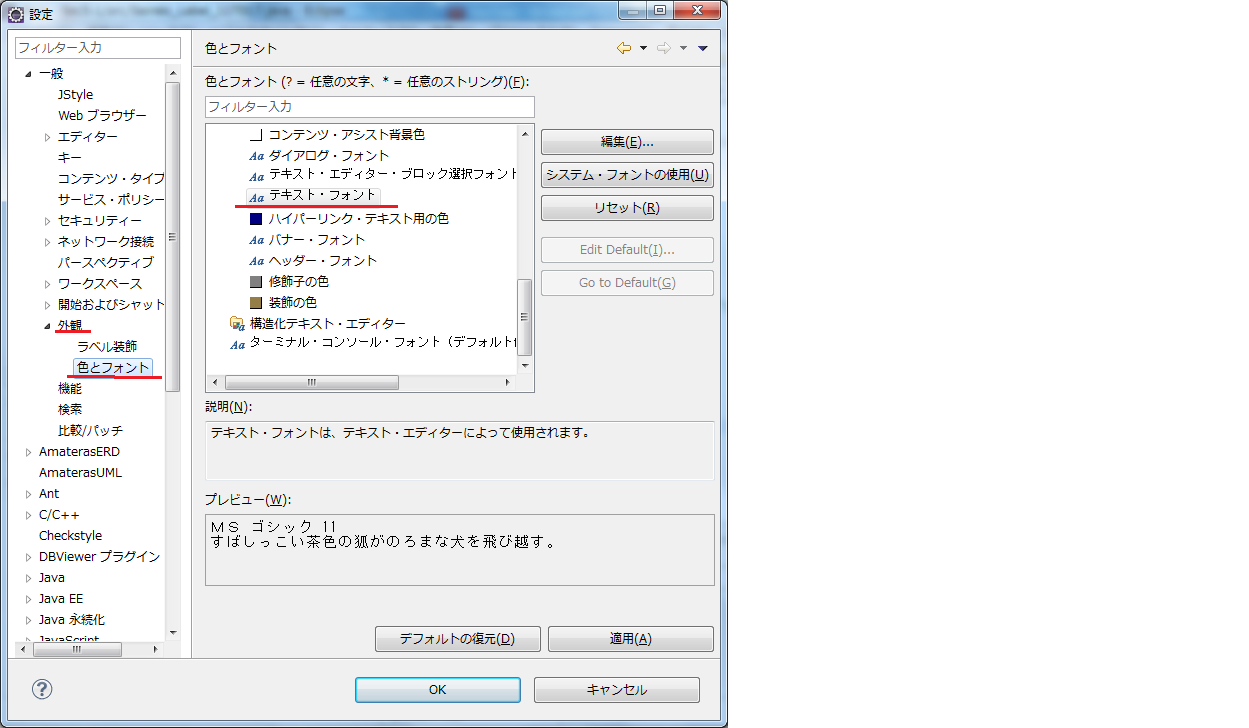The width and height of the screenshot is (1249, 728).
Task: Select 色とフォント in the tree
Action: click(114, 368)
